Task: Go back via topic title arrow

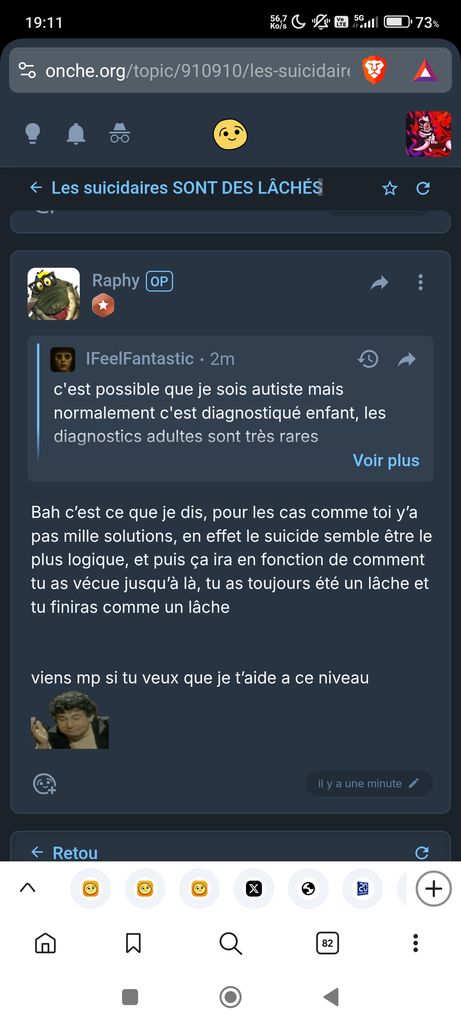Action: 37,188
